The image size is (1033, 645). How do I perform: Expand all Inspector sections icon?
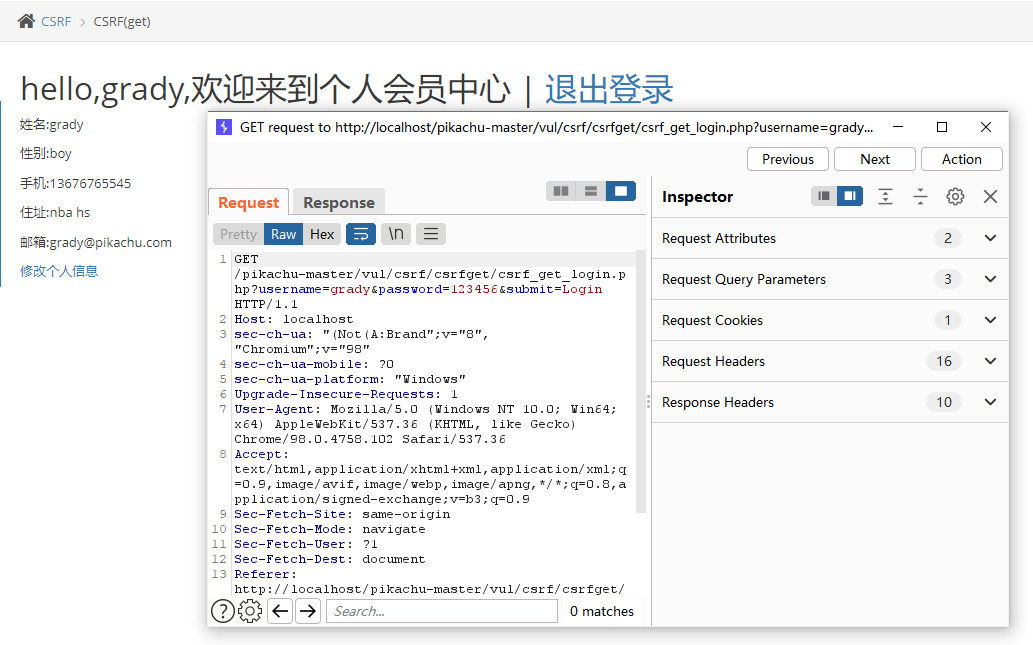pyautogui.click(x=885, y=197)
